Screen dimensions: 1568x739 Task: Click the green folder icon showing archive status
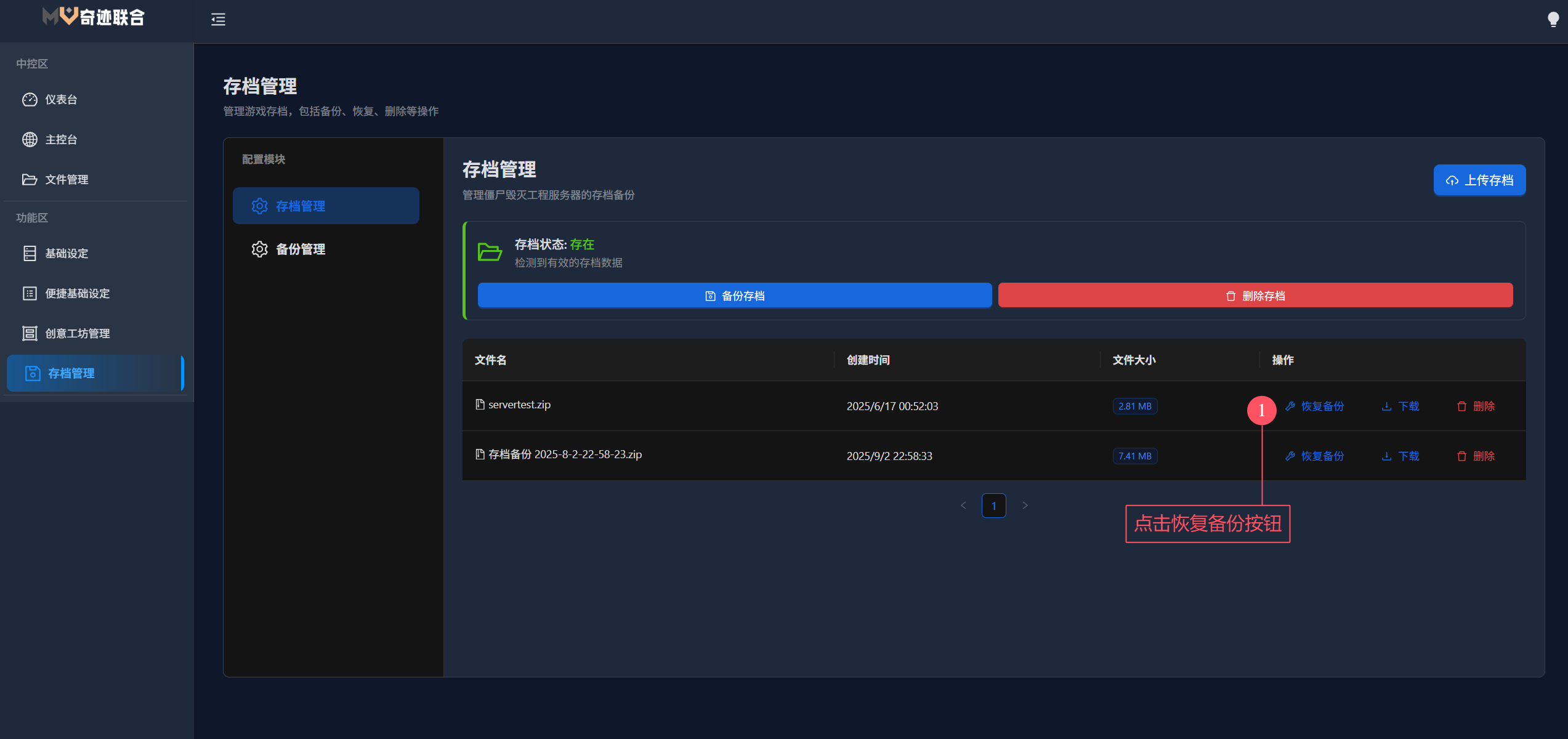click(490, 252)
